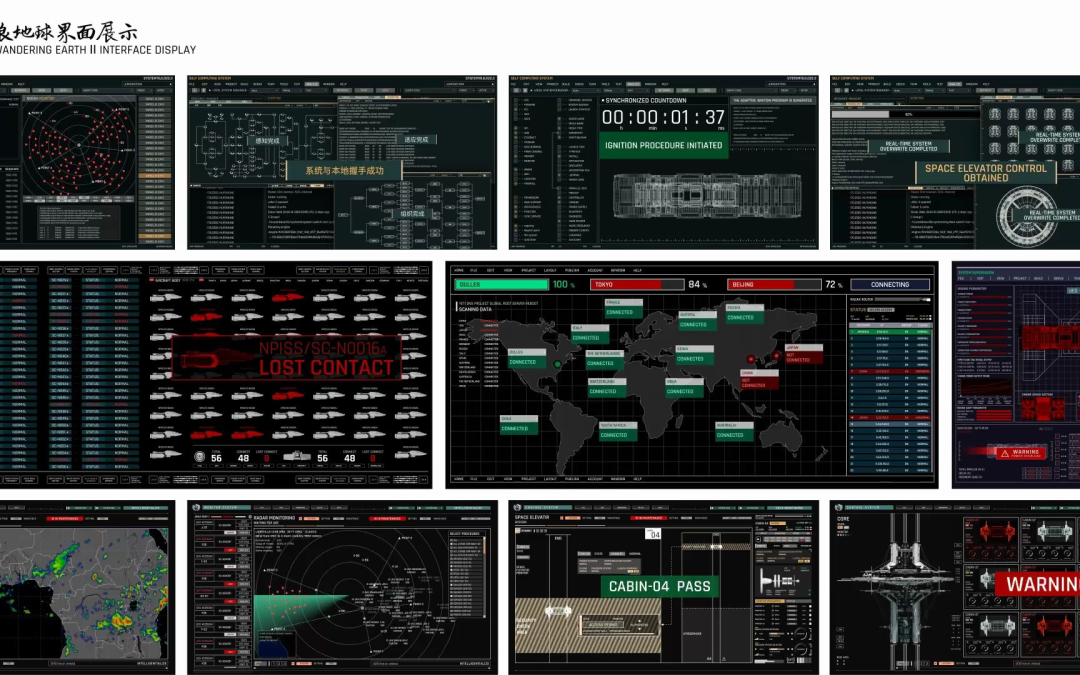1080x675 pixels.
Task: Click the green DULLES progress bar
Action: click(502, 284)
